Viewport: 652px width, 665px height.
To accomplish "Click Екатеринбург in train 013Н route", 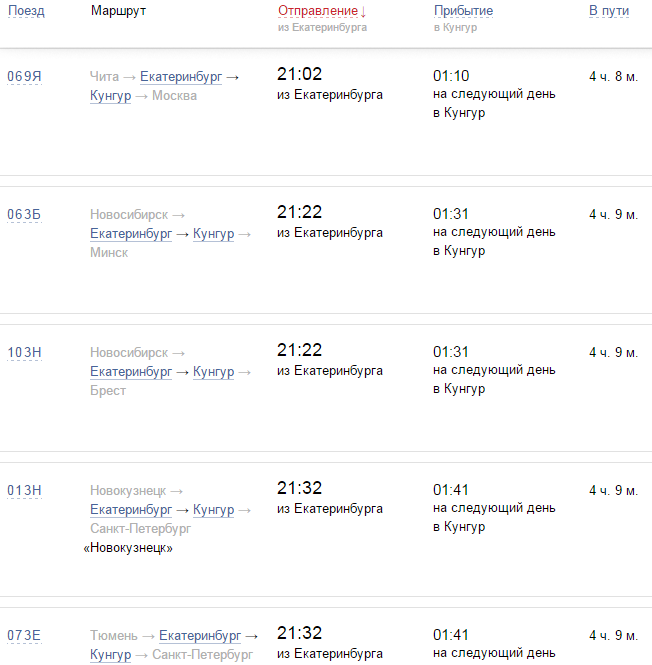I will point(131,510).
